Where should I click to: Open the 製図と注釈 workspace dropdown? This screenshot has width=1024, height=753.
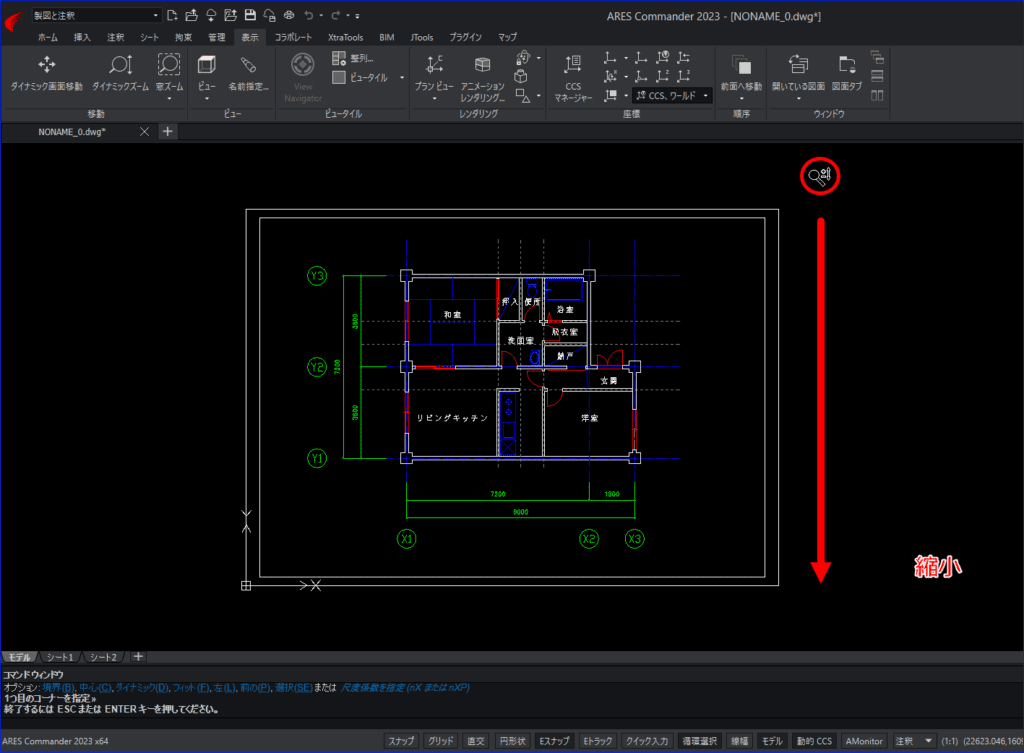(97, 15)
